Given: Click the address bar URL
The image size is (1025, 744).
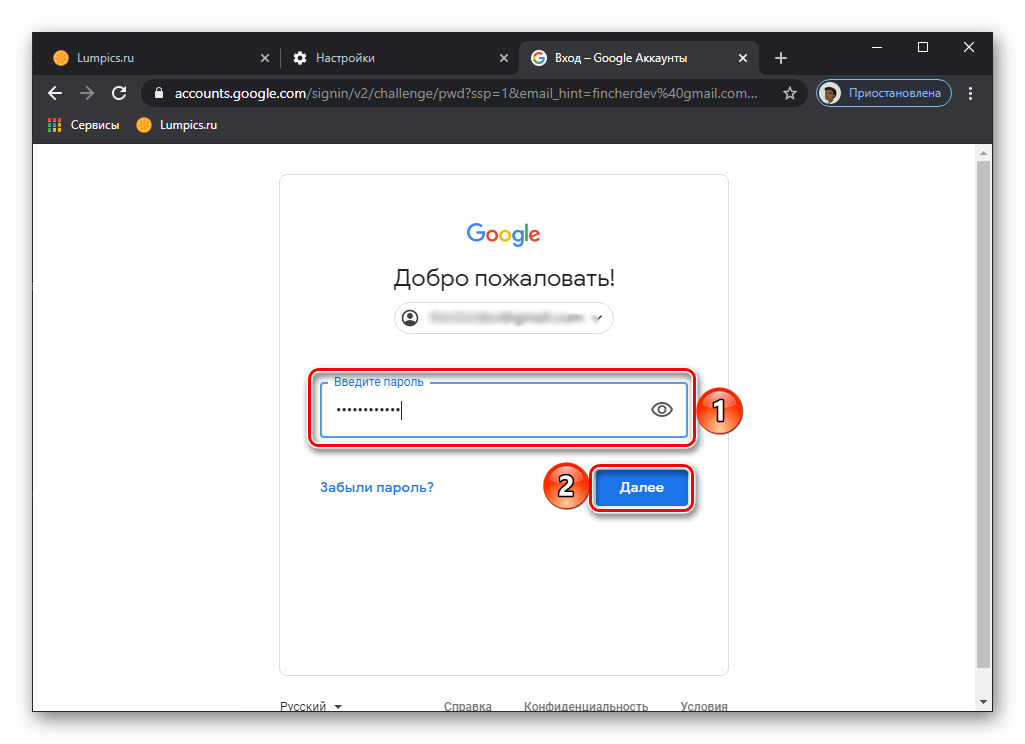Looking at the screenshot, I should pos(466,93).
